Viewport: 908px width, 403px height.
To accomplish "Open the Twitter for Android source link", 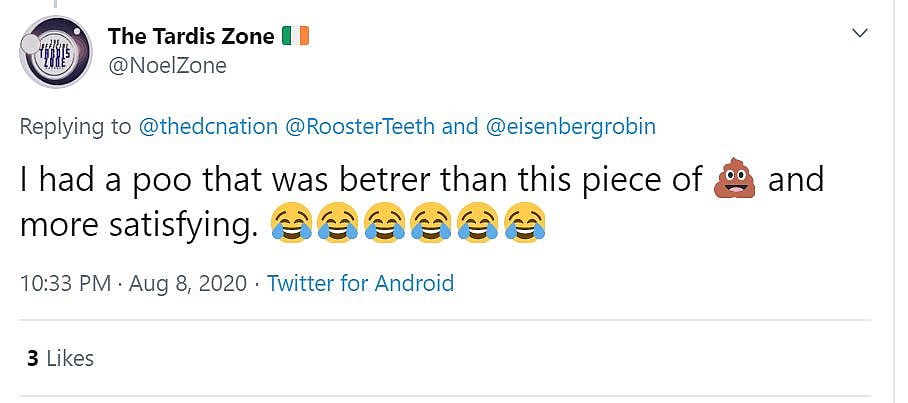I will tap(360, 283).
